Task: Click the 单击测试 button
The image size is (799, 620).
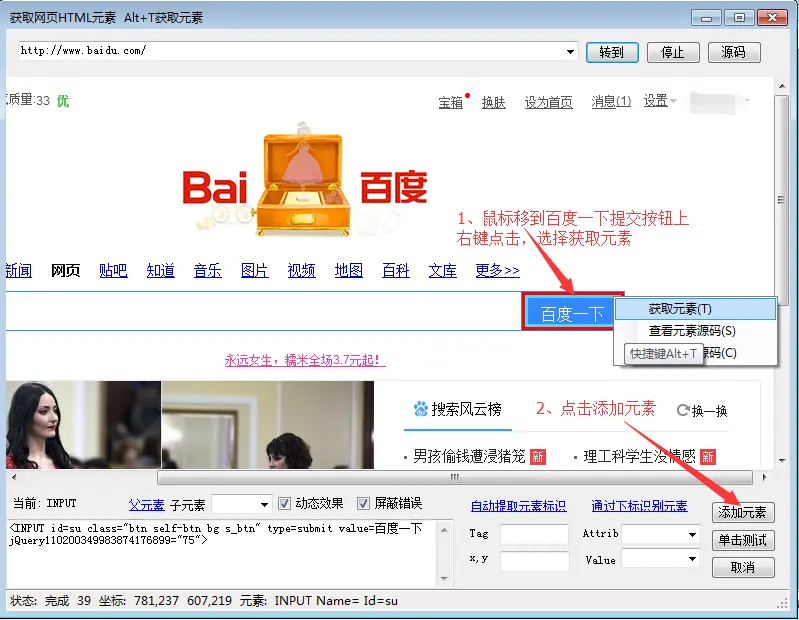Action: tap(743, 540)
